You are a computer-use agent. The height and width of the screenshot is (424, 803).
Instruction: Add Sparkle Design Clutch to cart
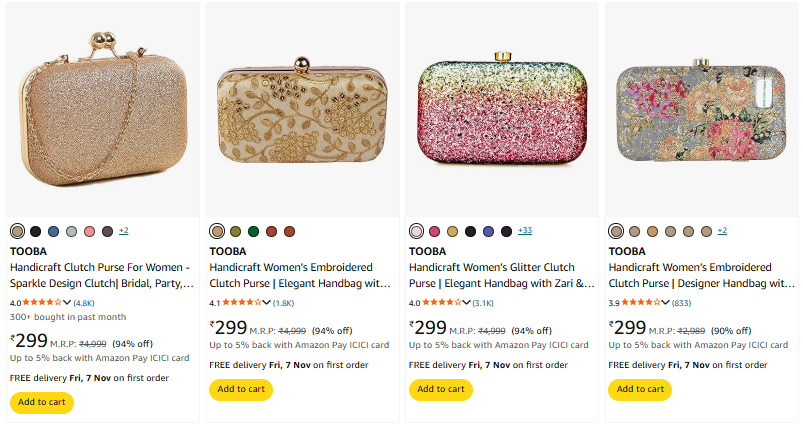click(41, 402)
